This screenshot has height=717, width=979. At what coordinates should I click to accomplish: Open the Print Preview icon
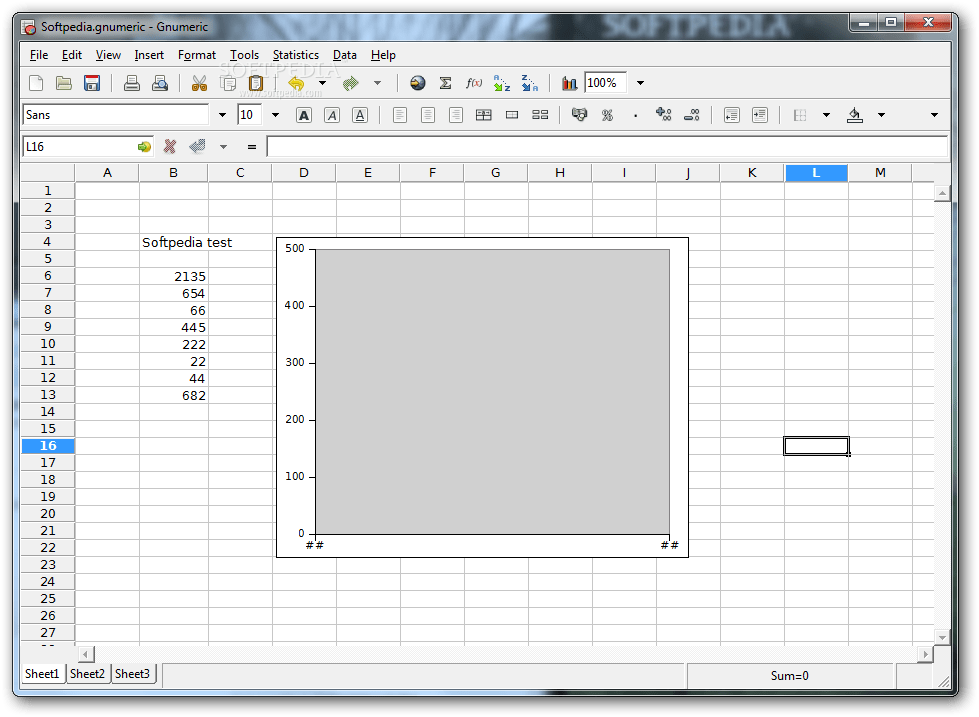(x=160, y=83)
